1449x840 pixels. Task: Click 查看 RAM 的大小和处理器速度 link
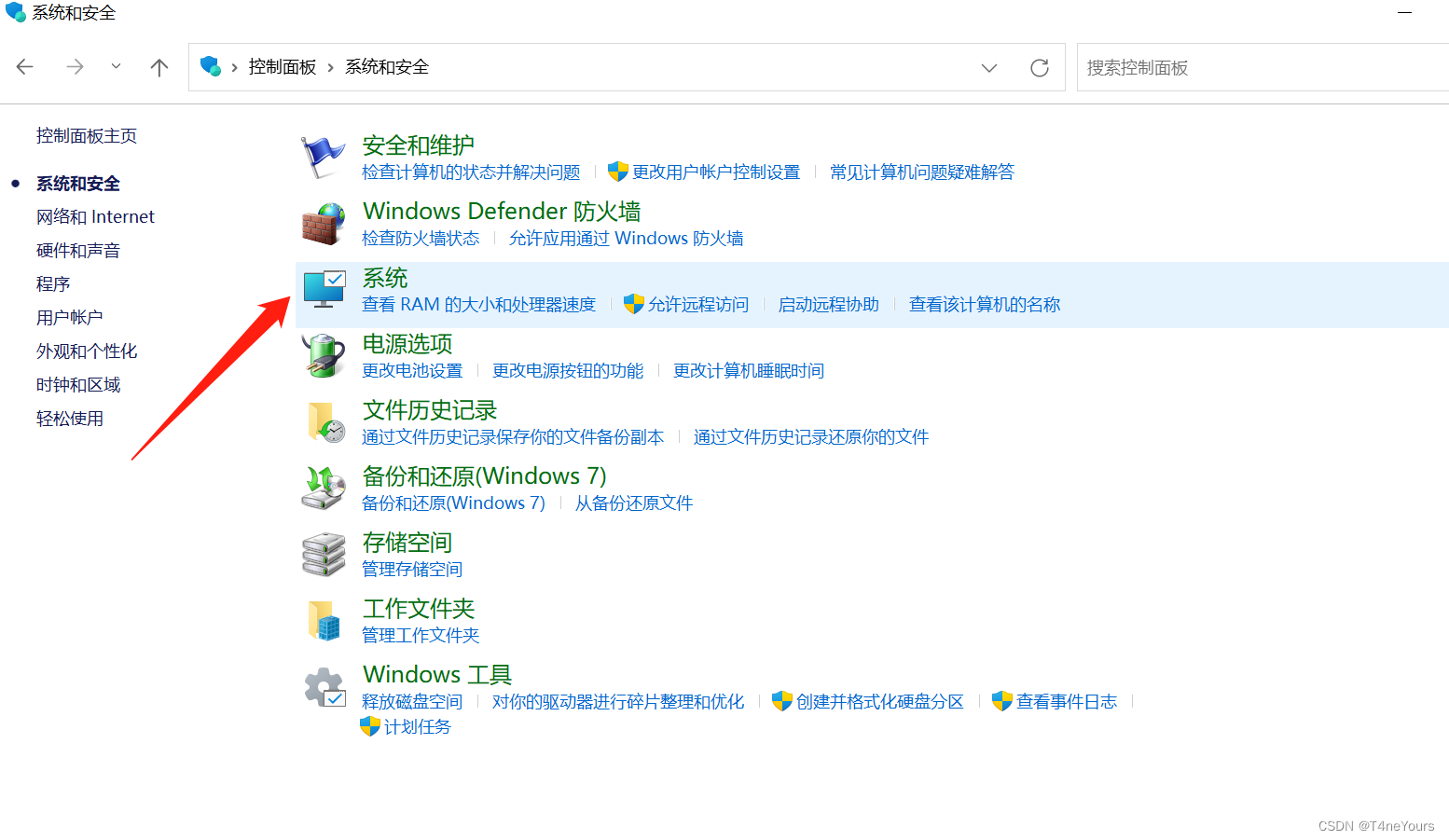tap(478, 305)
